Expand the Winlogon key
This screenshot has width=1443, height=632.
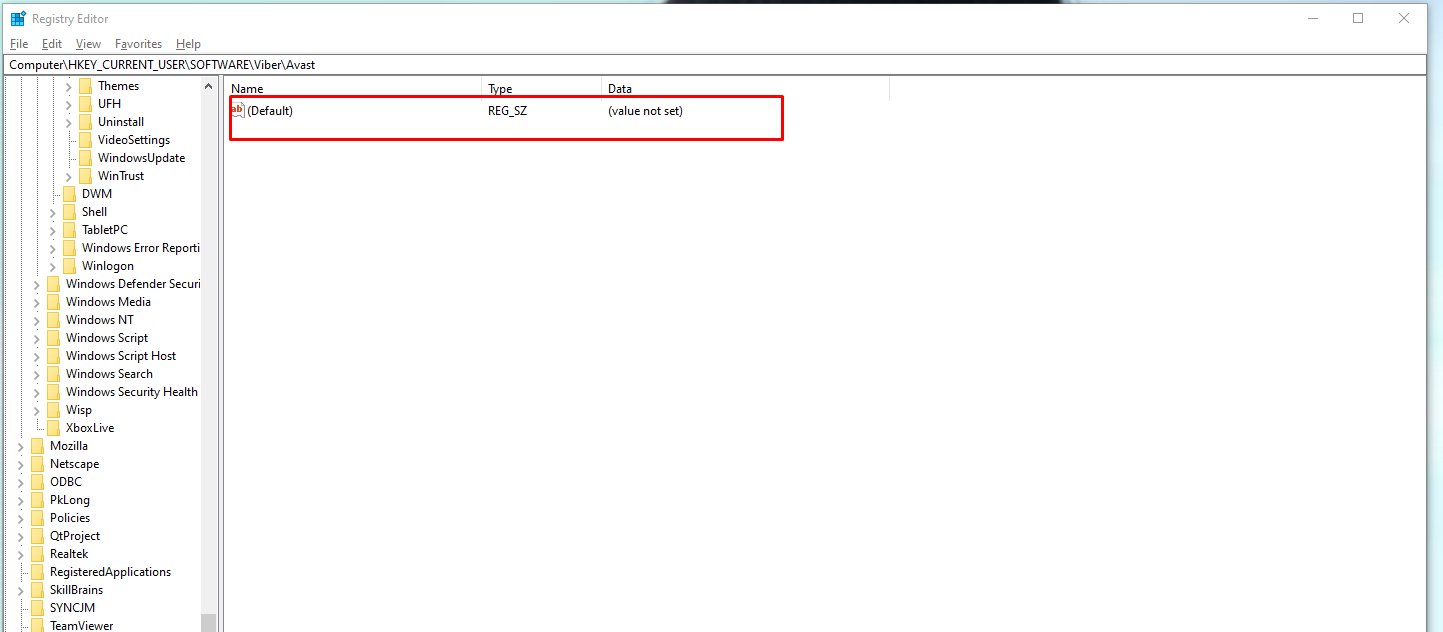pos(53,266)
